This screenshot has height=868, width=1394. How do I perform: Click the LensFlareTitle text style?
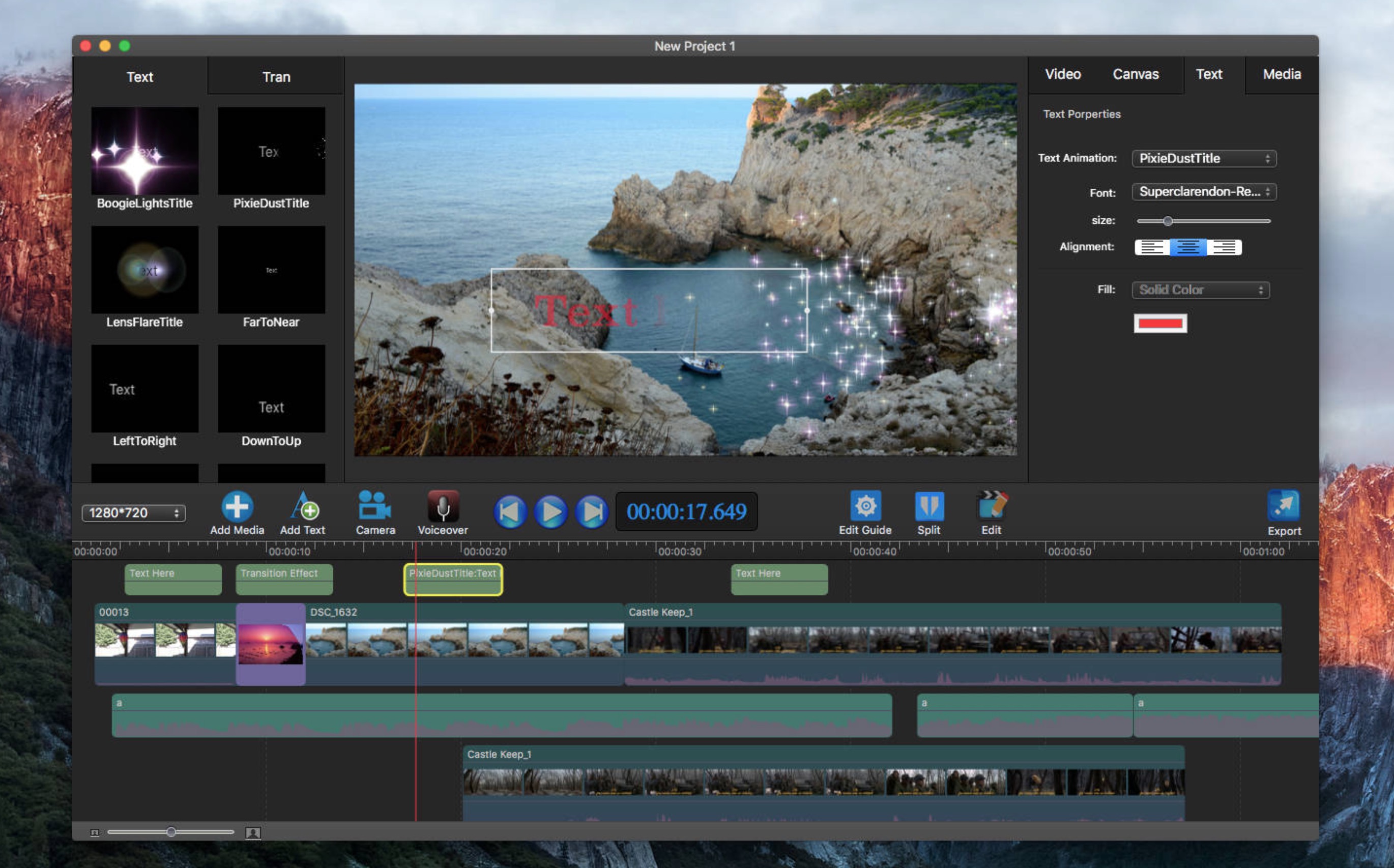(x=144, y=281)
